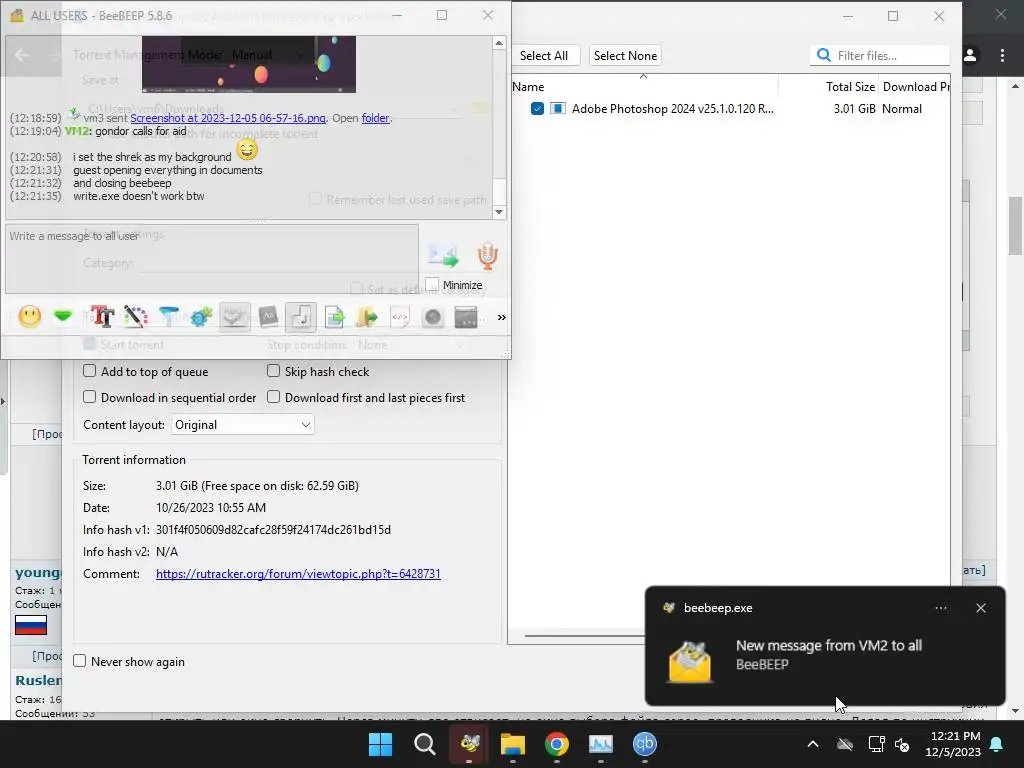The image size is (1024, 768).
Task: Open the beebeep.exe notification options (...)
Action: coord(940,608)
